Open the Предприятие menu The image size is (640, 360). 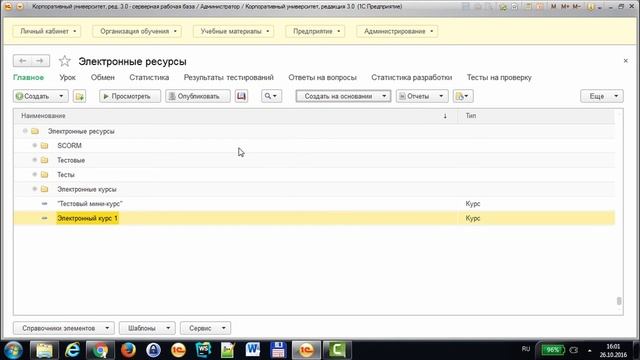[x=315, y=31]
